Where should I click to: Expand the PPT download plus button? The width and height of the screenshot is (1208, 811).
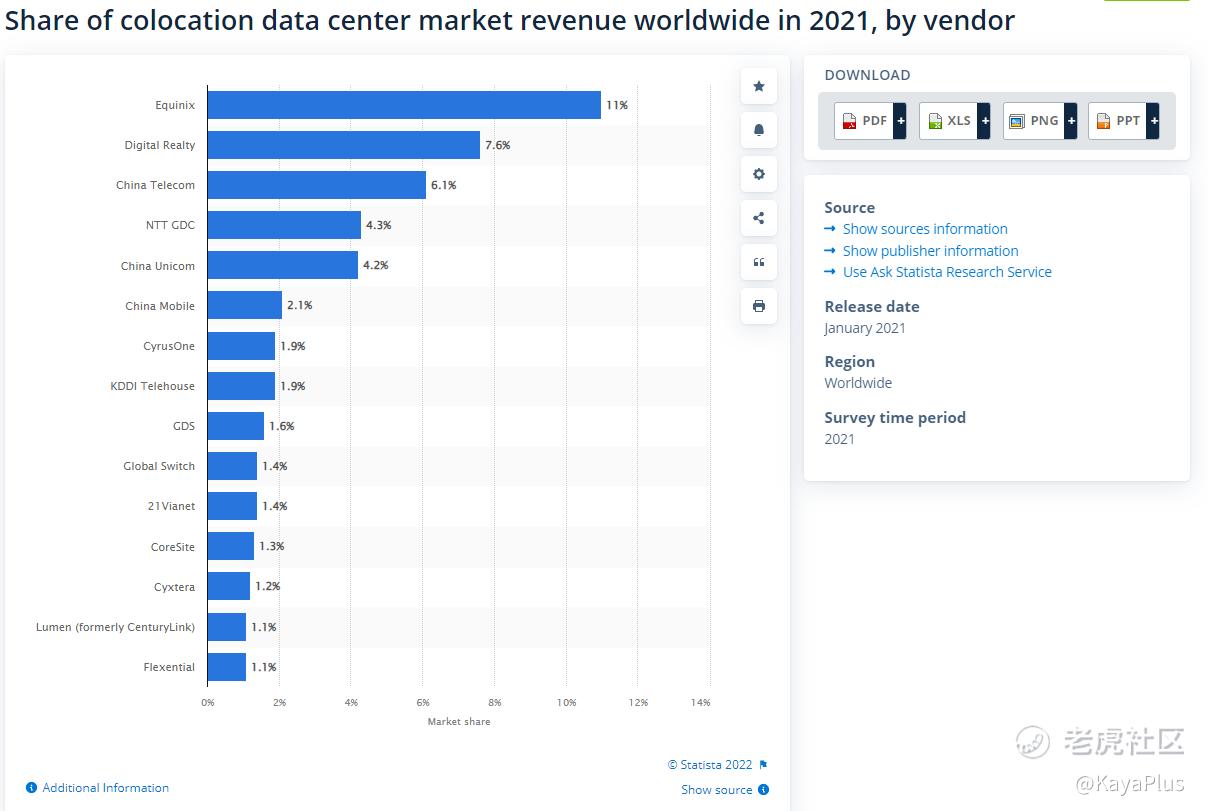1154,121
